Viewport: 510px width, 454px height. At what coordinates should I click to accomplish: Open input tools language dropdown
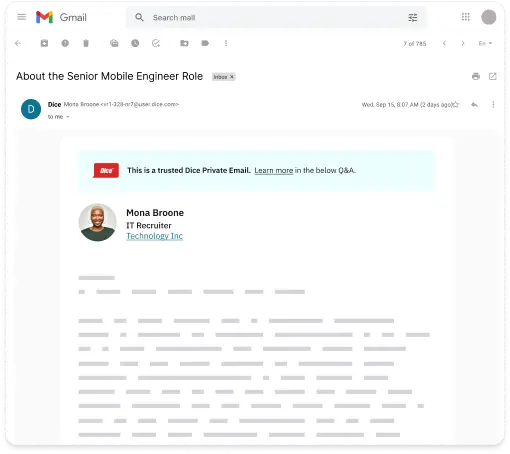pyautogui.click(x=485, y=43)
